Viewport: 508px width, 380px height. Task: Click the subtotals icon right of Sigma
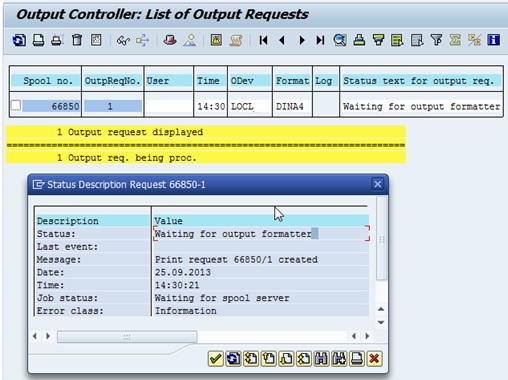(x=474, y=40)
